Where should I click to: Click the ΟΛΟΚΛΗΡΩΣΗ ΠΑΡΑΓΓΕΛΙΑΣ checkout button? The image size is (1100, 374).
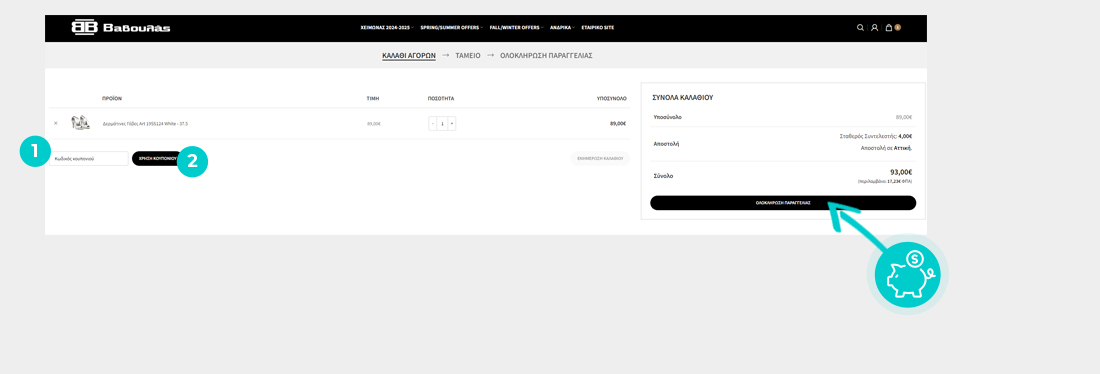tap(783, 203)
